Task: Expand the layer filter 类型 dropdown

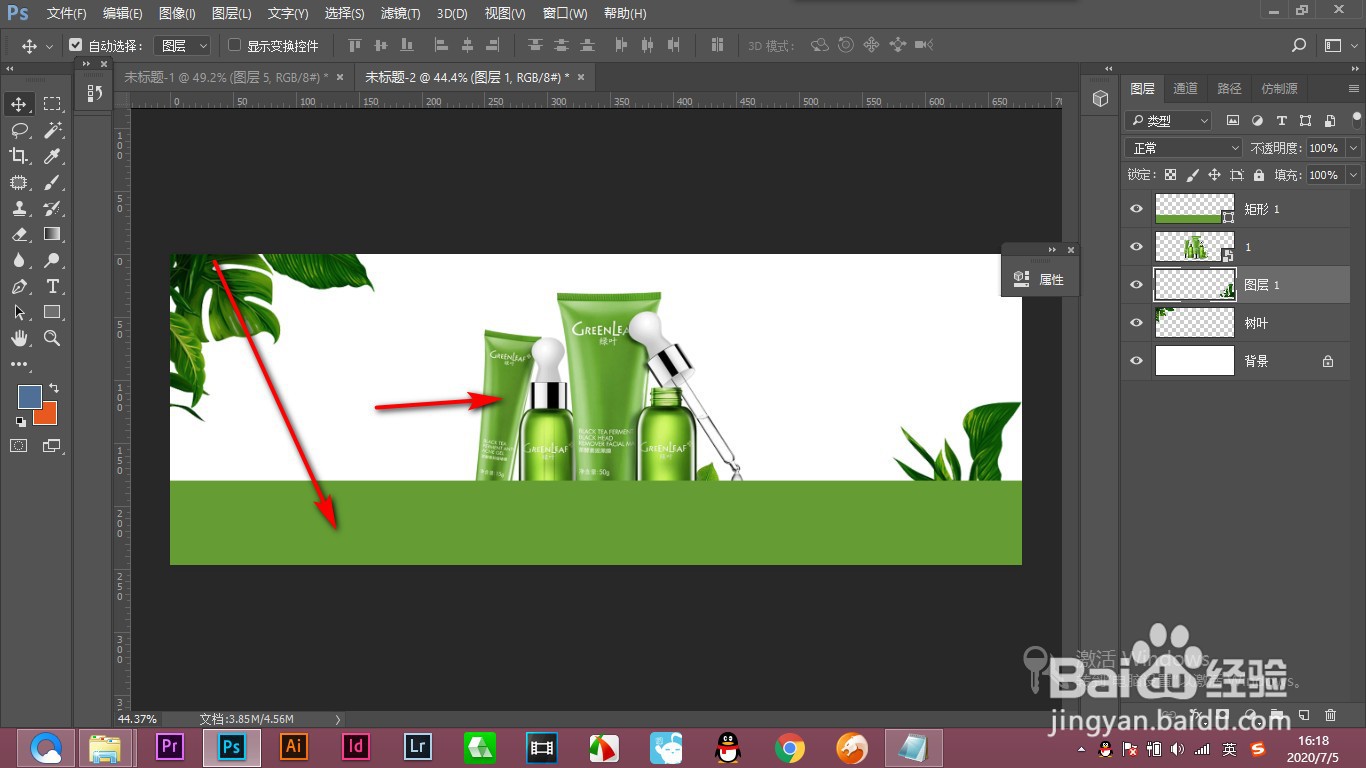Action: coord(1168,121)
